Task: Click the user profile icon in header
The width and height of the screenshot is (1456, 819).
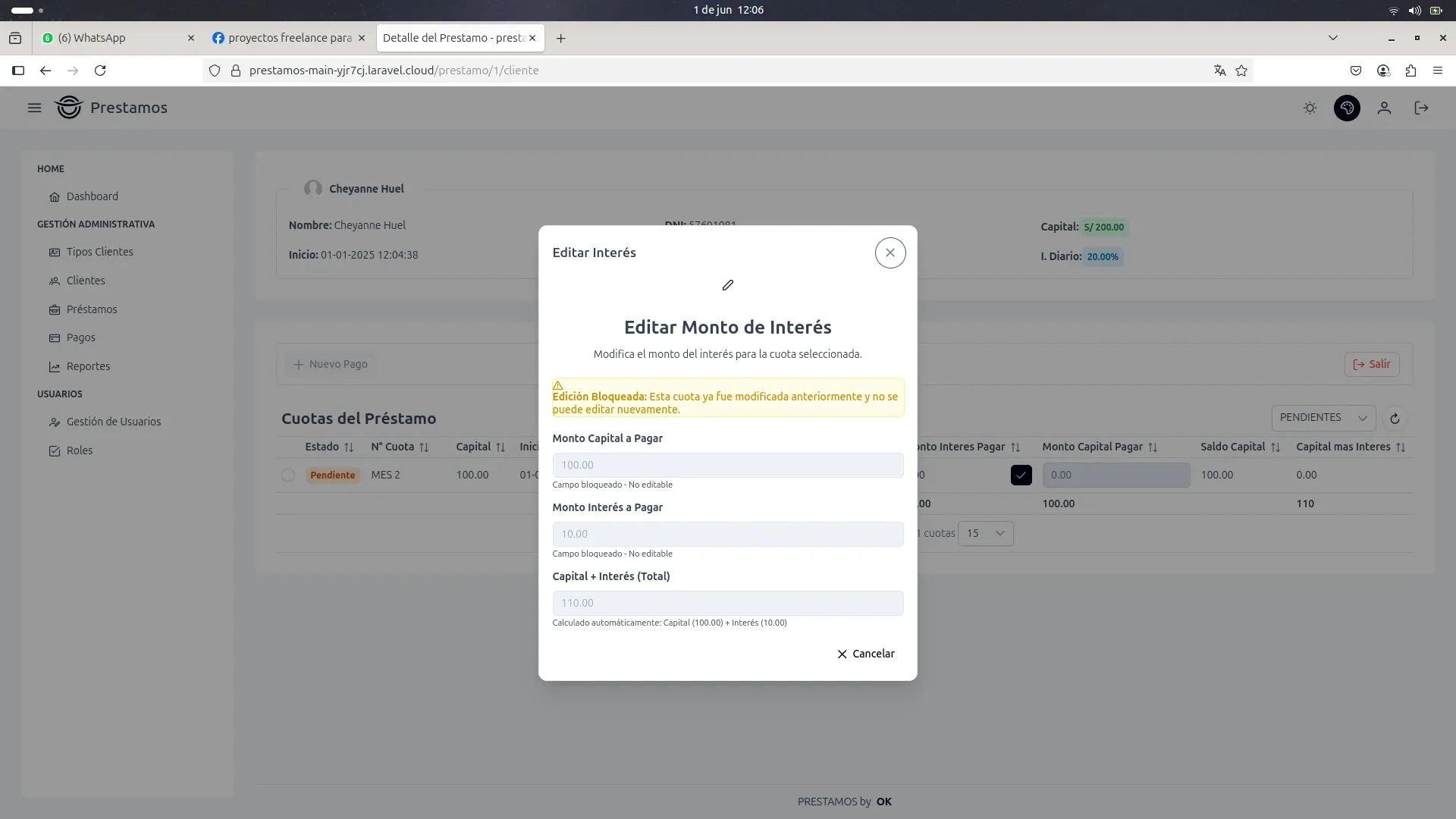Action: point(1384,108)
